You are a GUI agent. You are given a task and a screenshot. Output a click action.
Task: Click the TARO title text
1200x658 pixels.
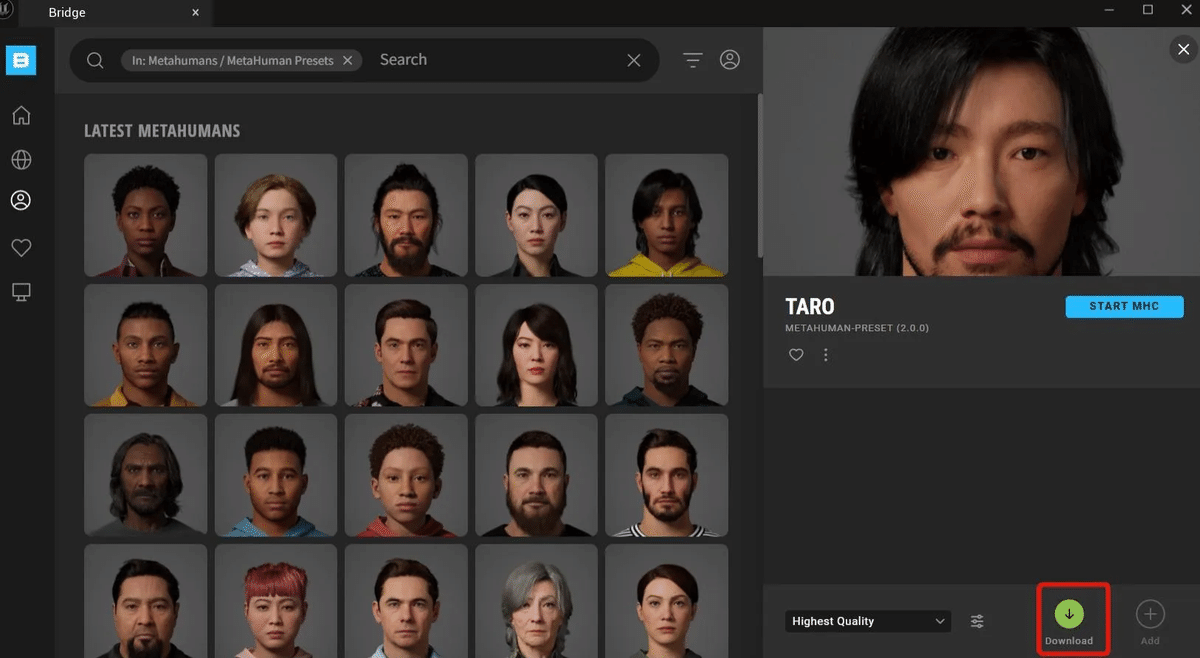[810, 307]
